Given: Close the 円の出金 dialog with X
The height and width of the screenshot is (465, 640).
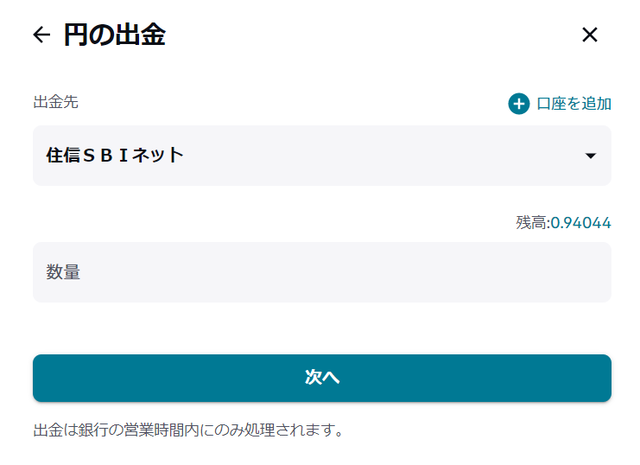Looking at the screenshot, I should (x=589, y=34).
